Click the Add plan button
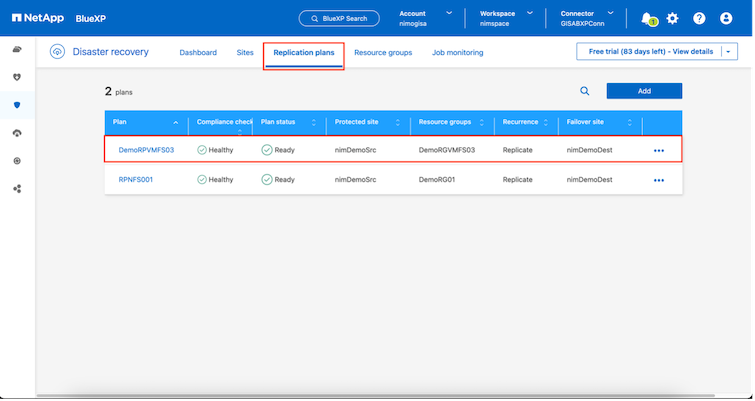The height and width of the screenshot is (401, 755). coord(644,91)
